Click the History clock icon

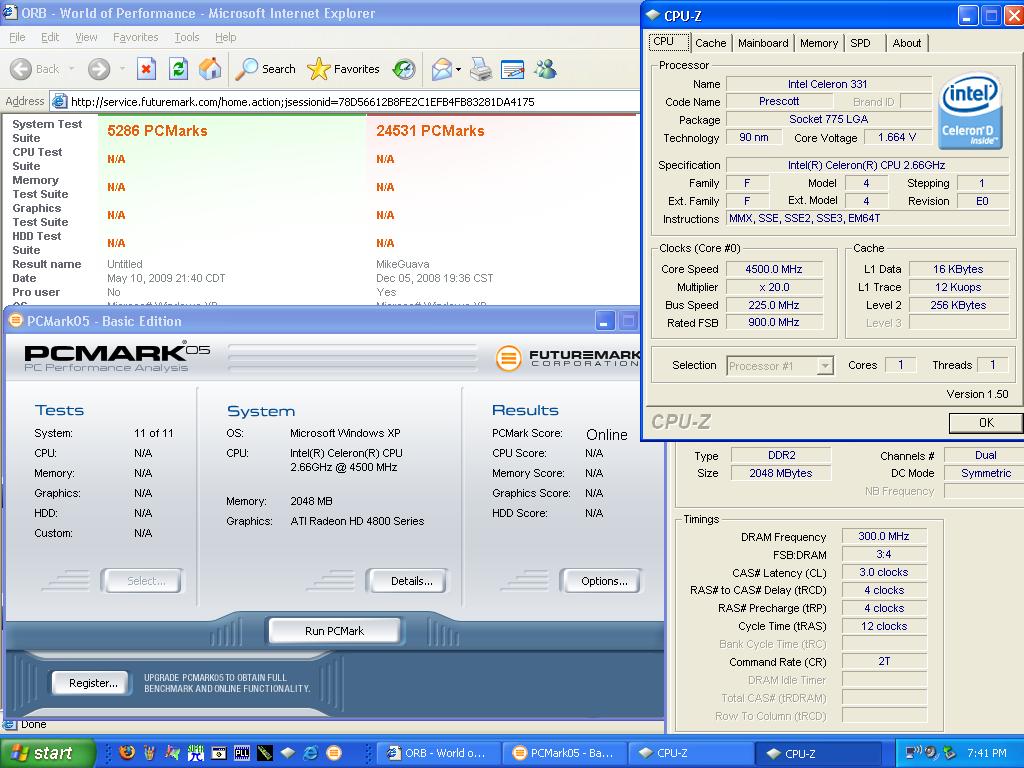pyautogui.click(x=404, y=69)
